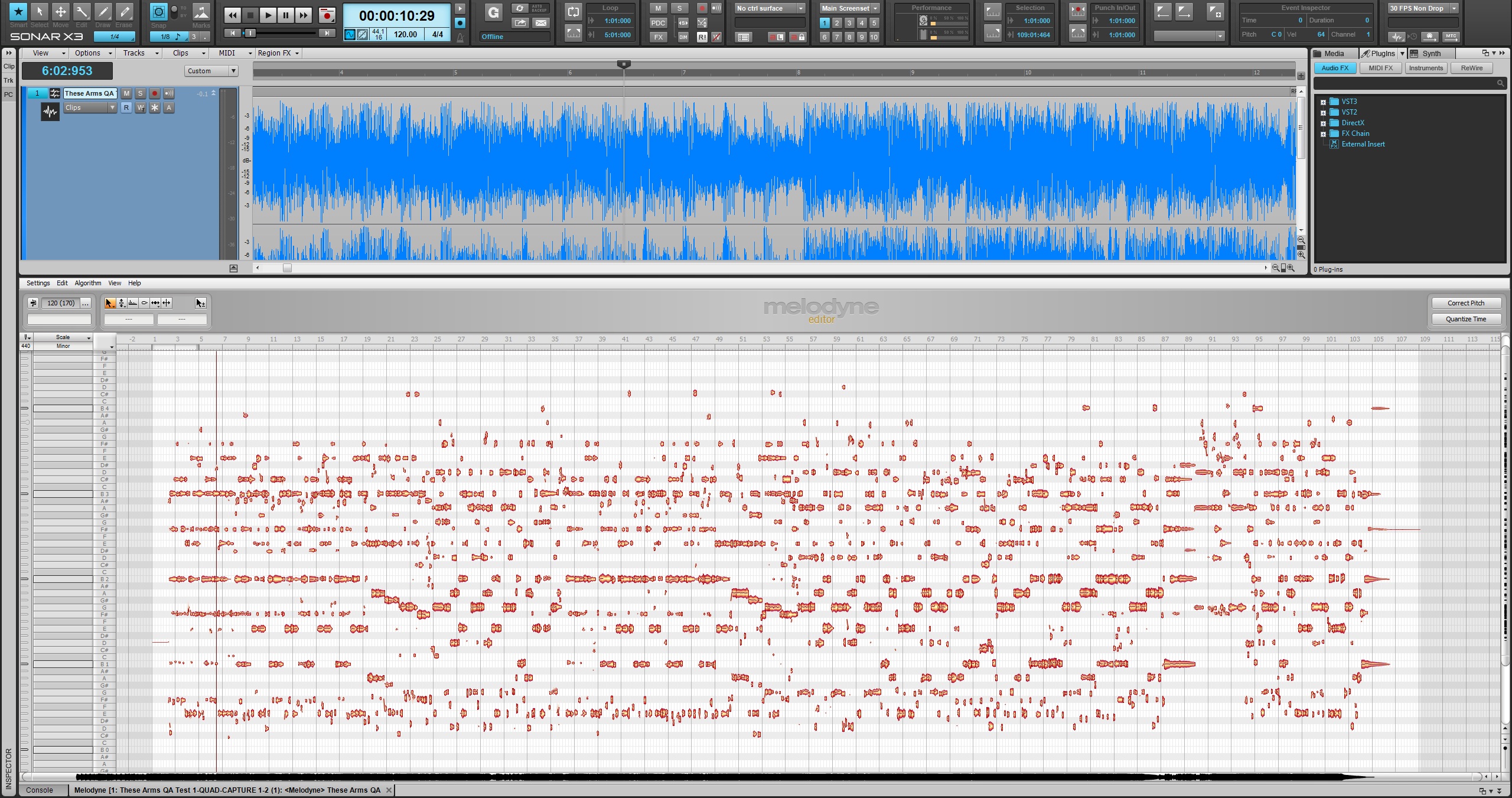Toggle Snap to grid on
Viewport: 1512px width, 798px height.
coord(158,12)
